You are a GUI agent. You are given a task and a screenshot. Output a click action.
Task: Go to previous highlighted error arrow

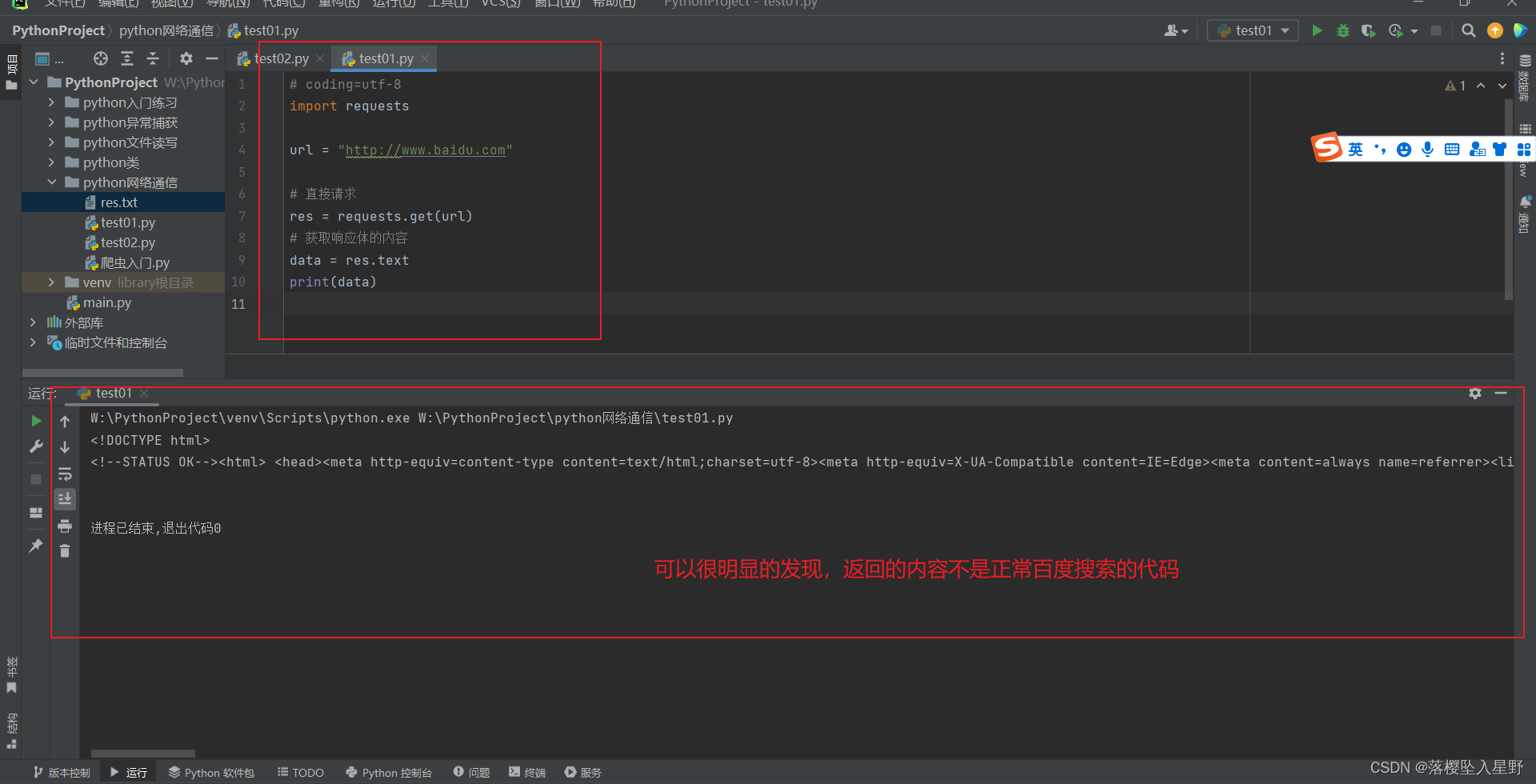1481,86
